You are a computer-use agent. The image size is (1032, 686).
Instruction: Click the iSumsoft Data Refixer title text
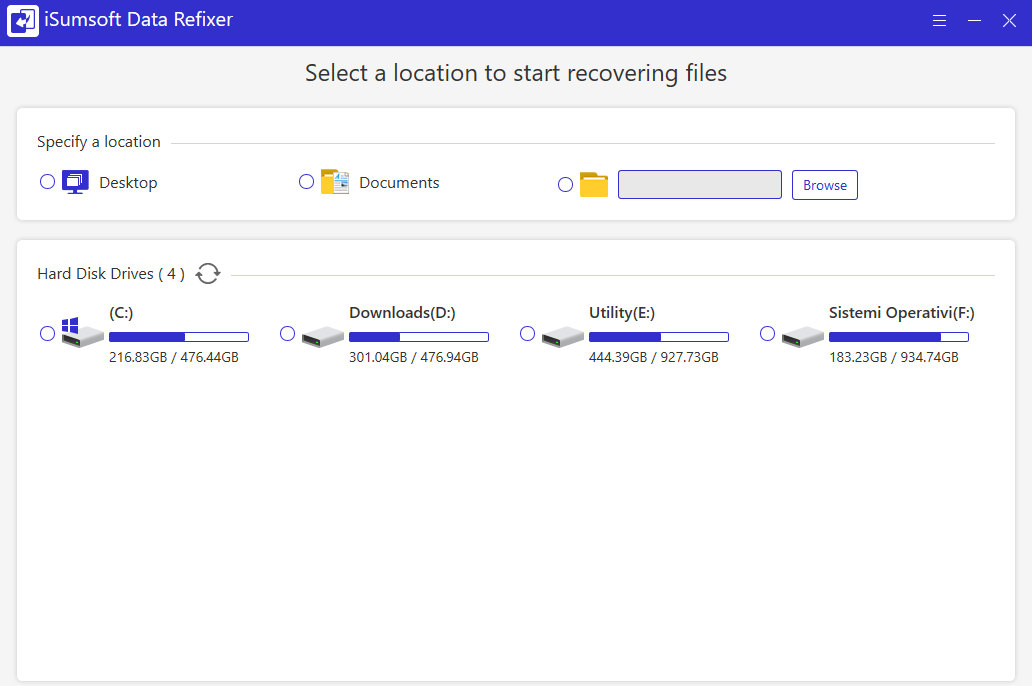139,20
